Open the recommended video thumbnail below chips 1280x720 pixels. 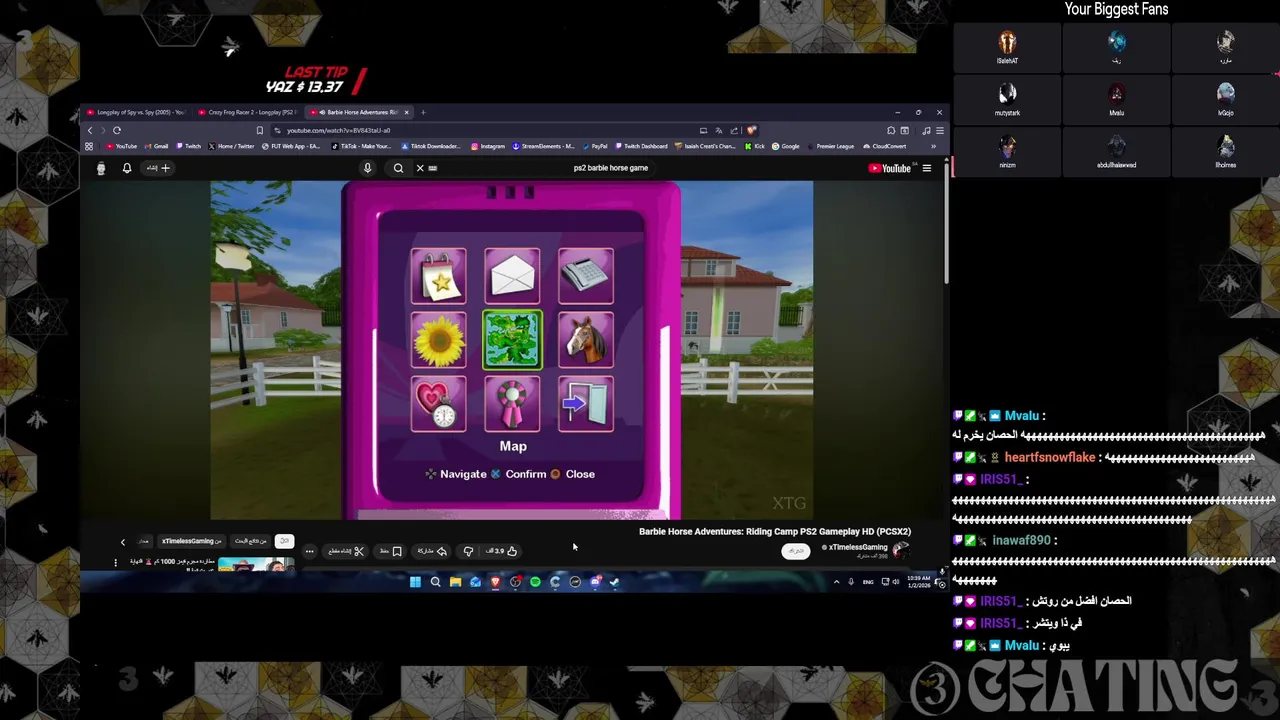[256, 565]
